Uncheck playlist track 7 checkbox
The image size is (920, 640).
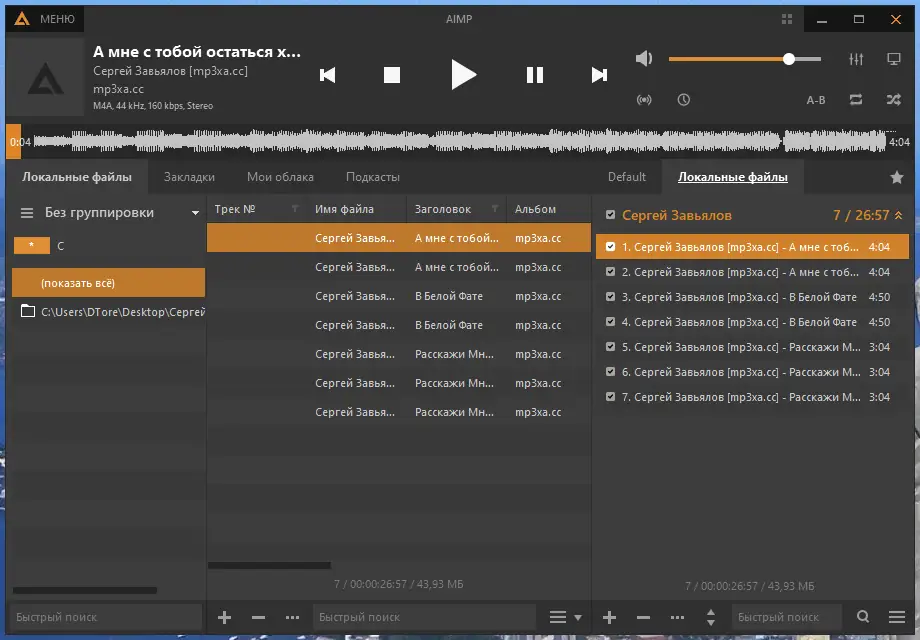[610, 397]
